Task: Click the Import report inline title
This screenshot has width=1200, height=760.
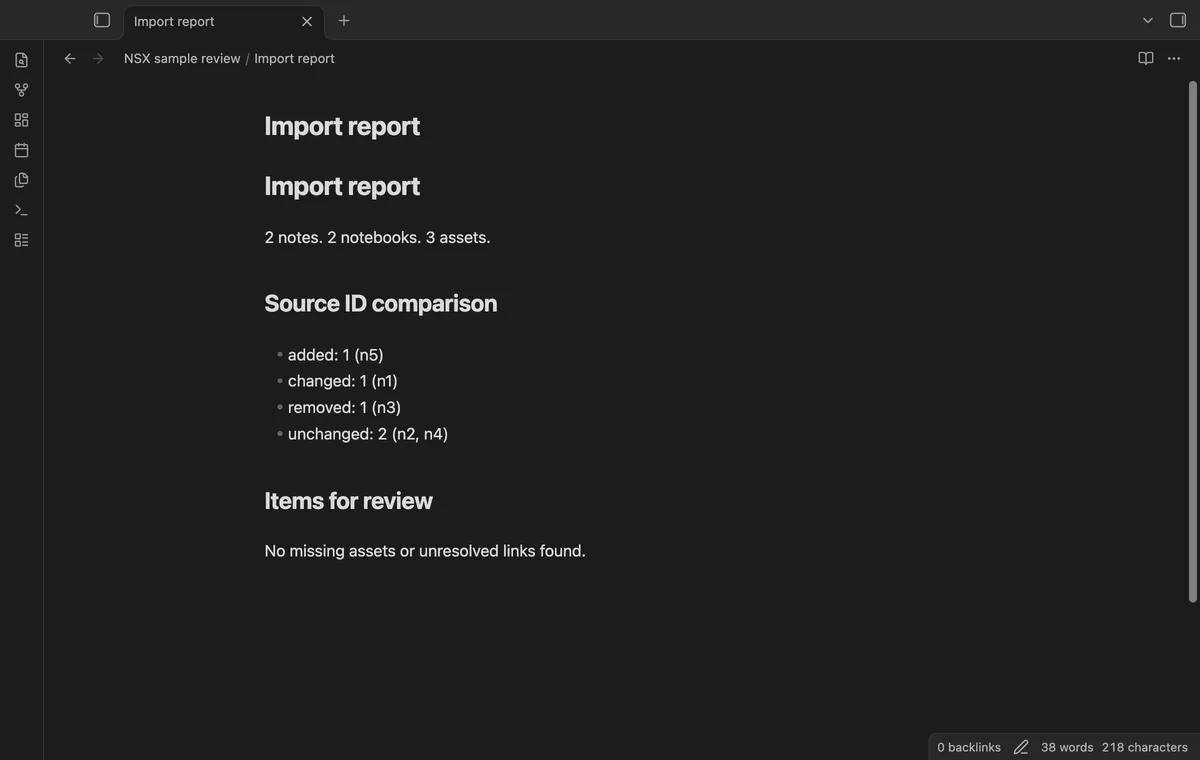Action: pos(342,126)
